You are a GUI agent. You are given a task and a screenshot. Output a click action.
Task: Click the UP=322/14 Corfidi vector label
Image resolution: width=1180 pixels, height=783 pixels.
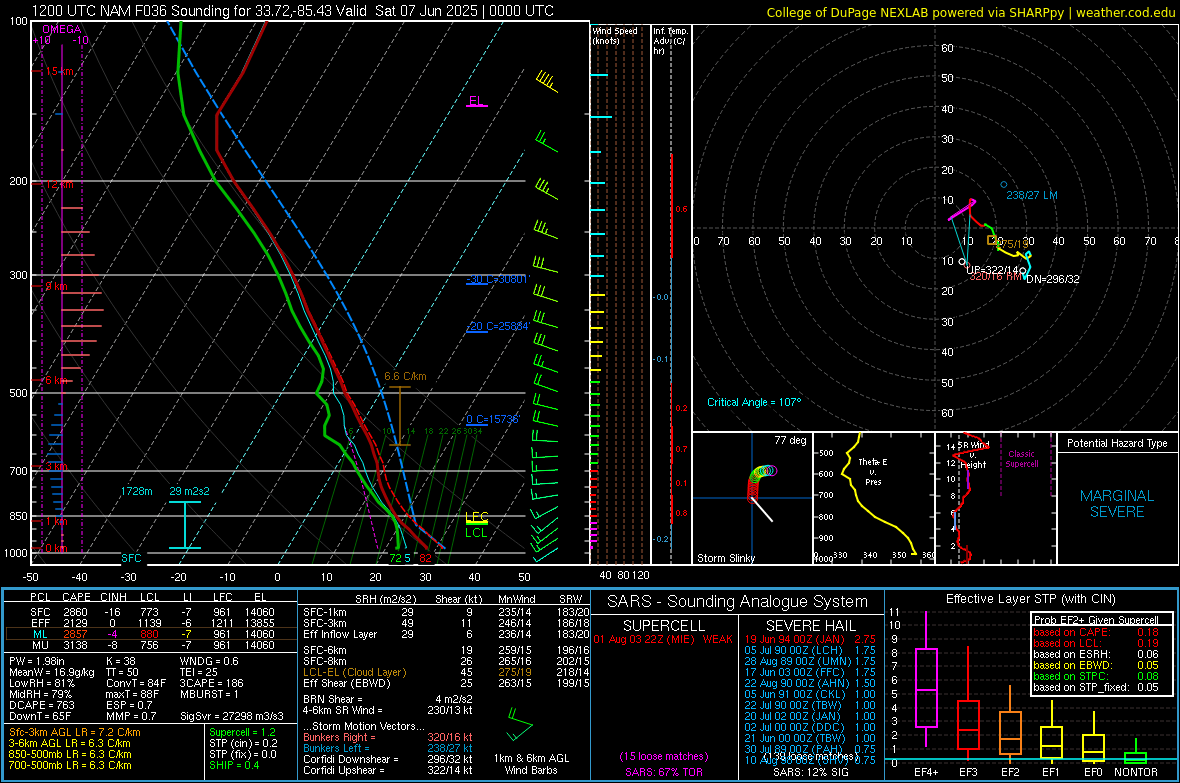click(992, 270)
